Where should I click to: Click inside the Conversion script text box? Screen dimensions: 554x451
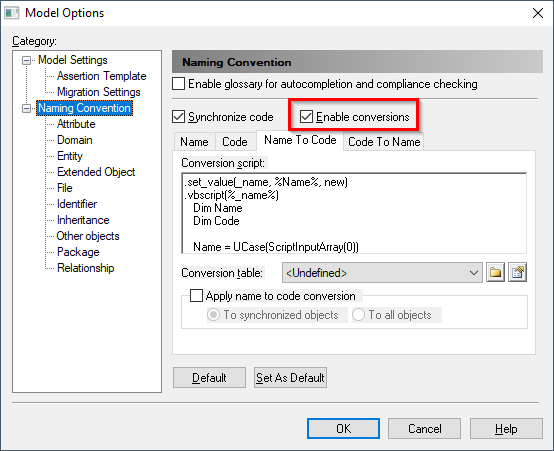click(x=354, y=213)
